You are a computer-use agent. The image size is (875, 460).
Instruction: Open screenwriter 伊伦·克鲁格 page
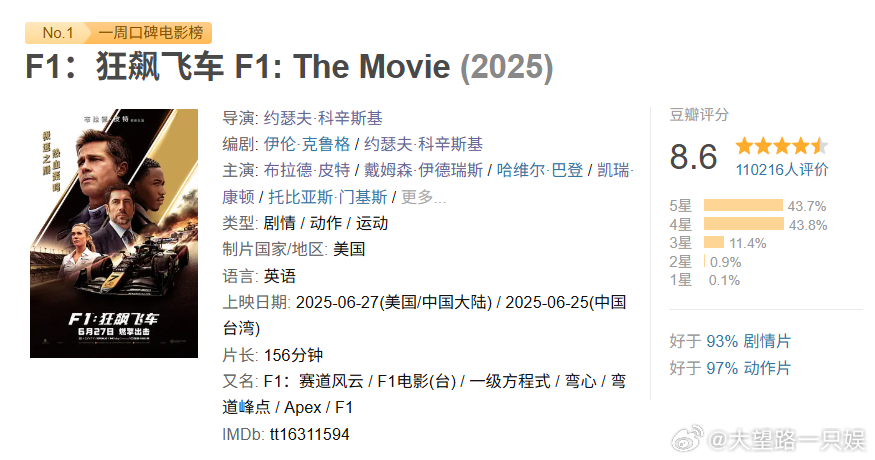pyautogui.click(x=307, y=145)
